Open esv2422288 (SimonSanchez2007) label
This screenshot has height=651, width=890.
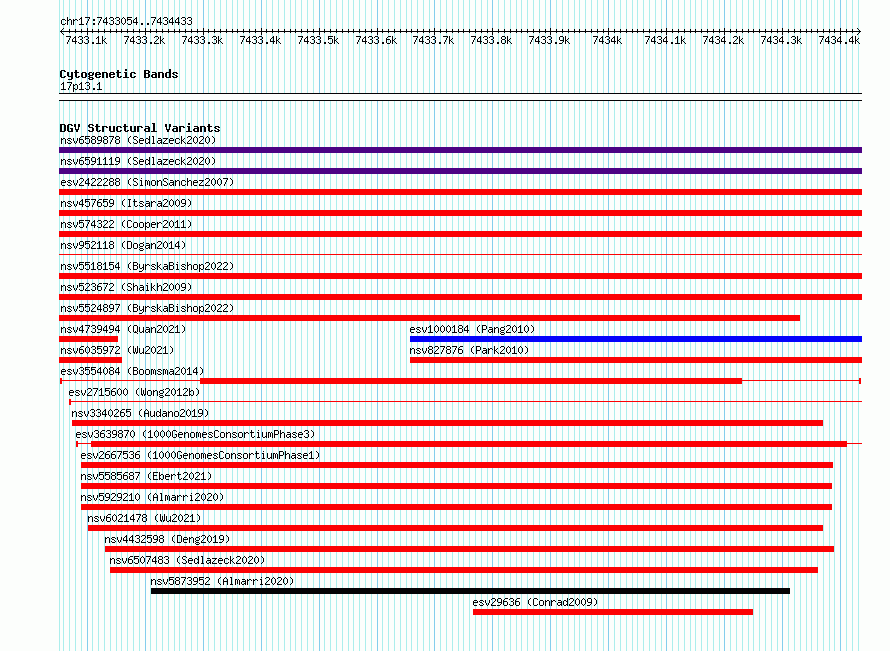(x=147, y=182)
